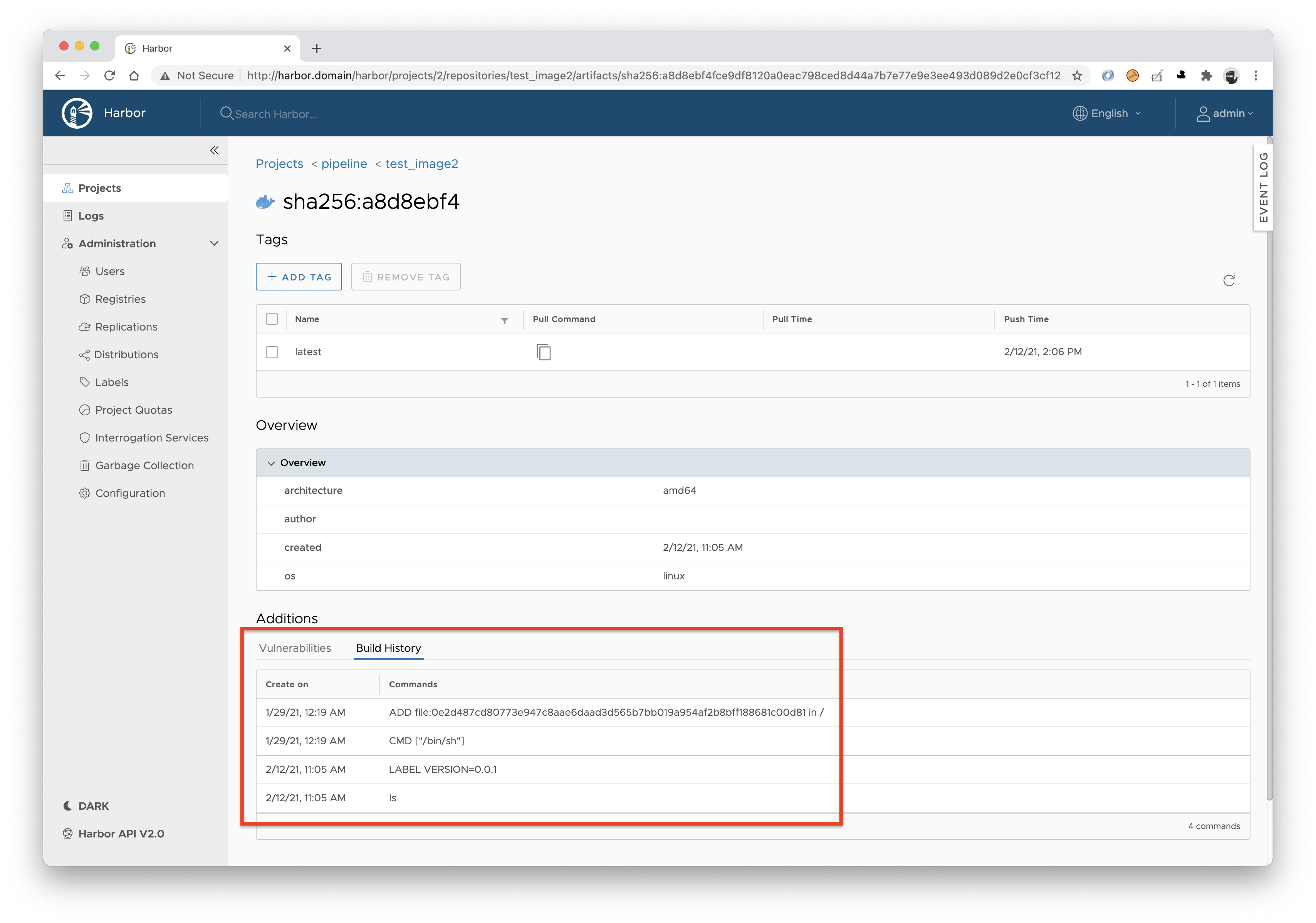Select Garbage Collection in the sidebar

click(144, 465)
